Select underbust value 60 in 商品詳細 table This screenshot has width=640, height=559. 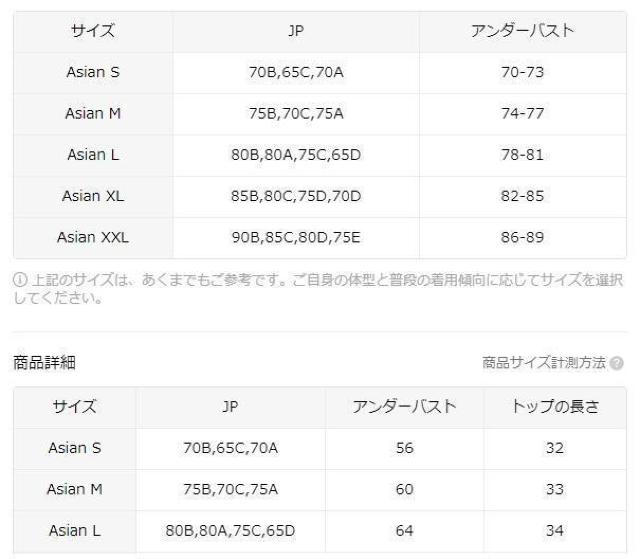tap(405, 489)
